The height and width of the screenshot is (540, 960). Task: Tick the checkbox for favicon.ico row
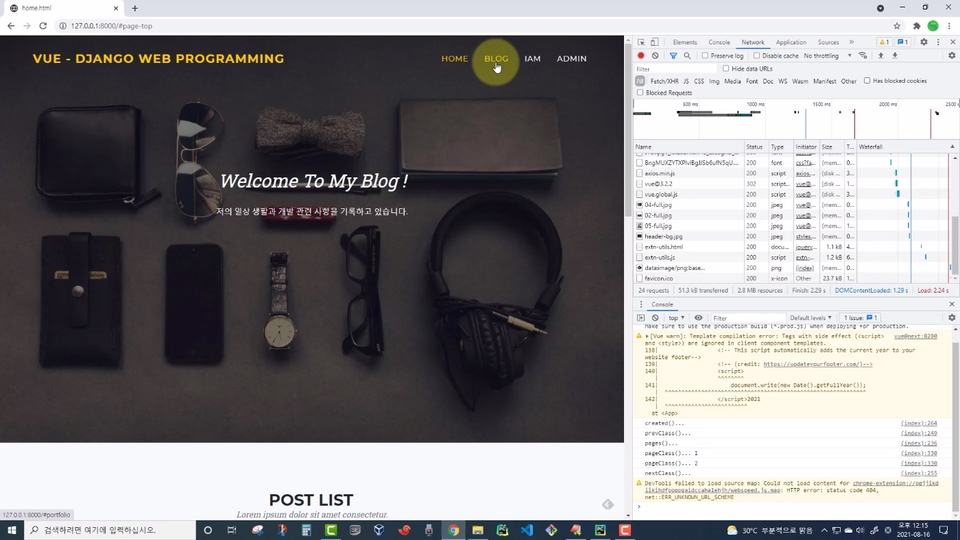click(640, 278)
